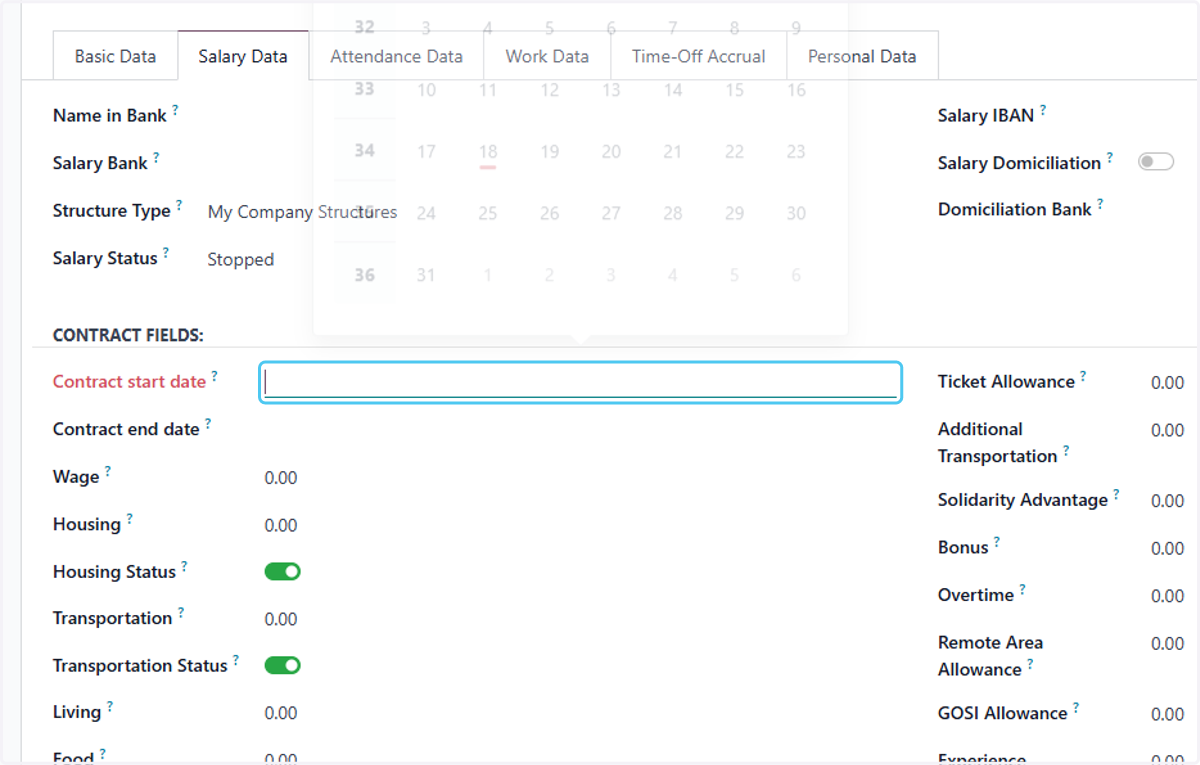Choose the underlined day 18 in calendar
This screenshot has width=1200, height=765.
488,152
